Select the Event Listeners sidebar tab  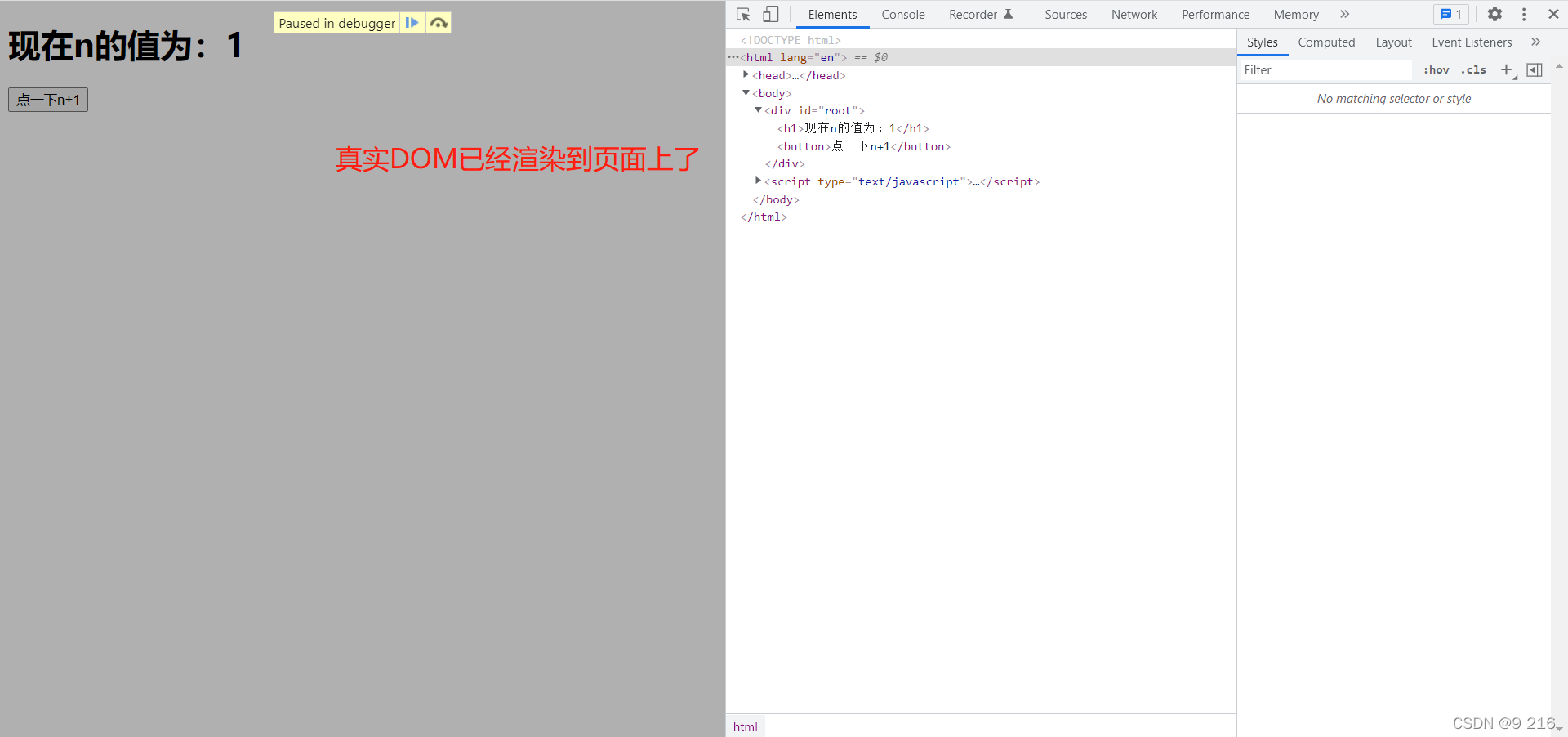point(1472,42)
